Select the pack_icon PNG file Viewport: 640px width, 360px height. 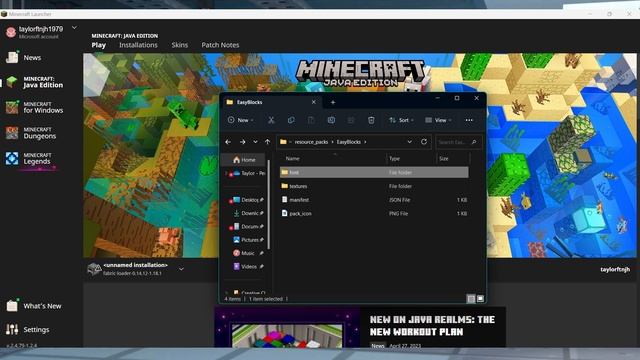[374, 213]
